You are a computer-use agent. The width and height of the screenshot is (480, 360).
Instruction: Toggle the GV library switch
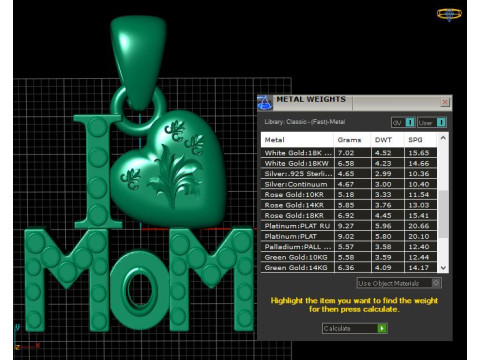click(403, 122)
